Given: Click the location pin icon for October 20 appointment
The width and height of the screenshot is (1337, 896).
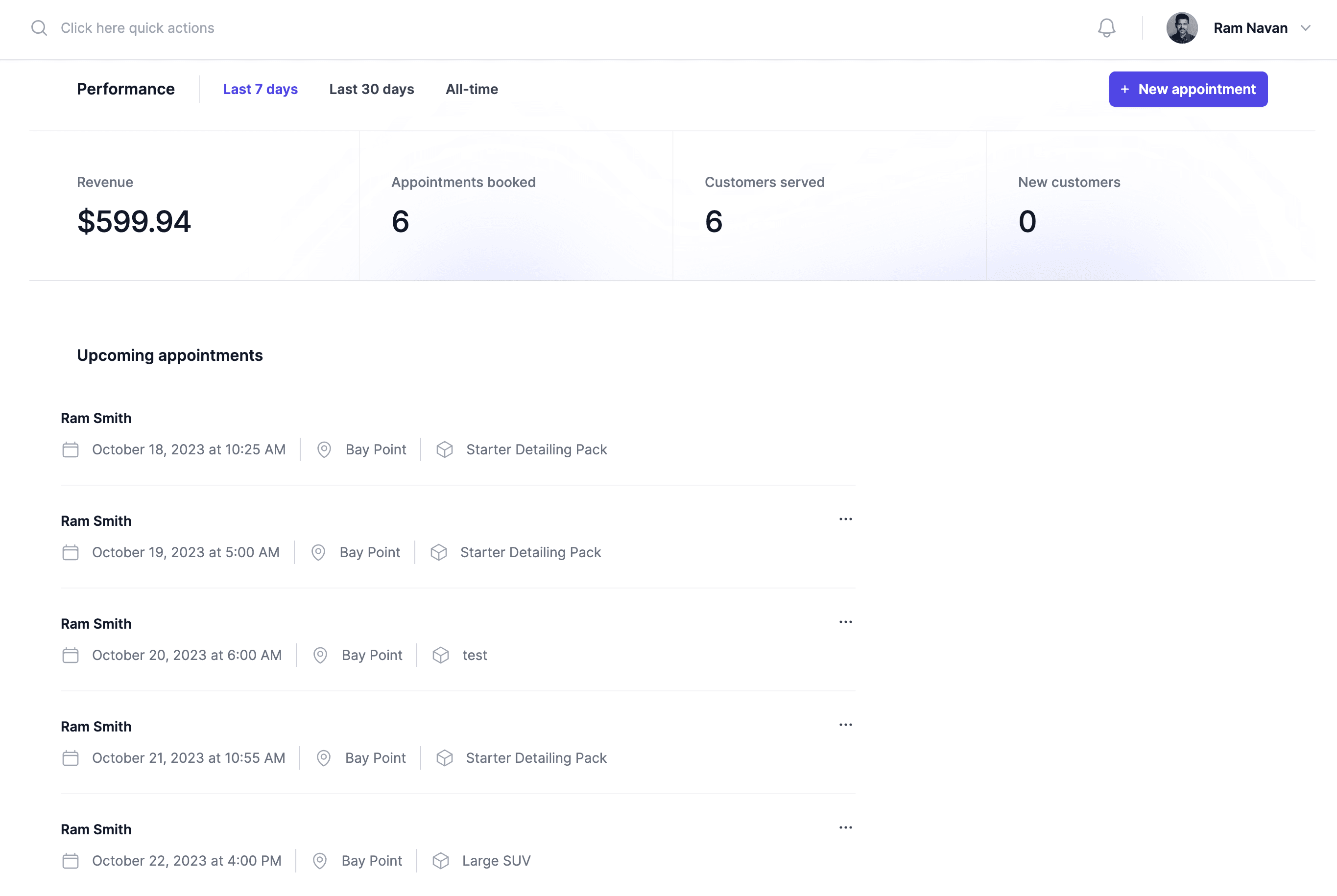Looking at the screenshot, I should [319, 655].
